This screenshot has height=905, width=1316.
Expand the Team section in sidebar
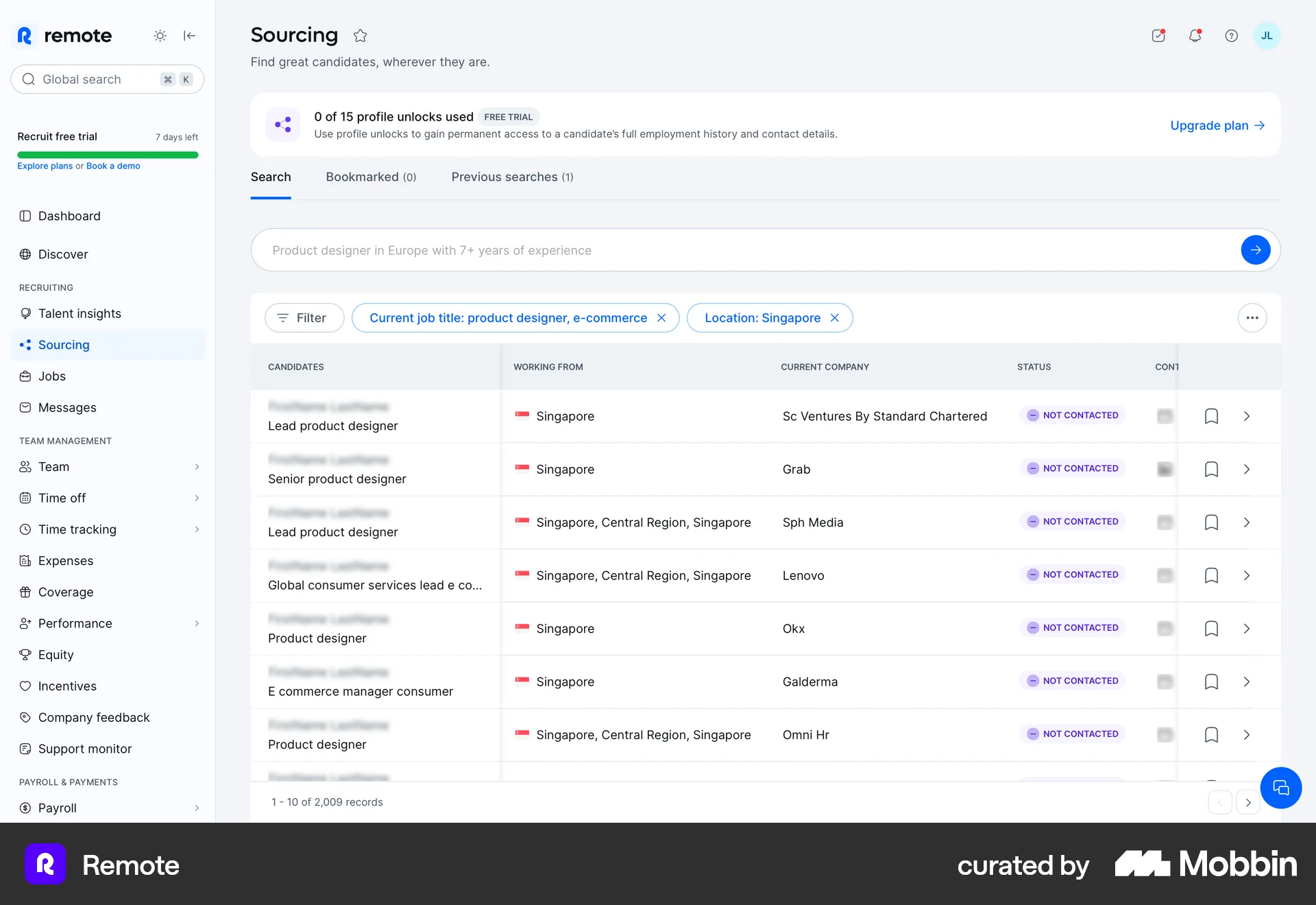[197, 466]
